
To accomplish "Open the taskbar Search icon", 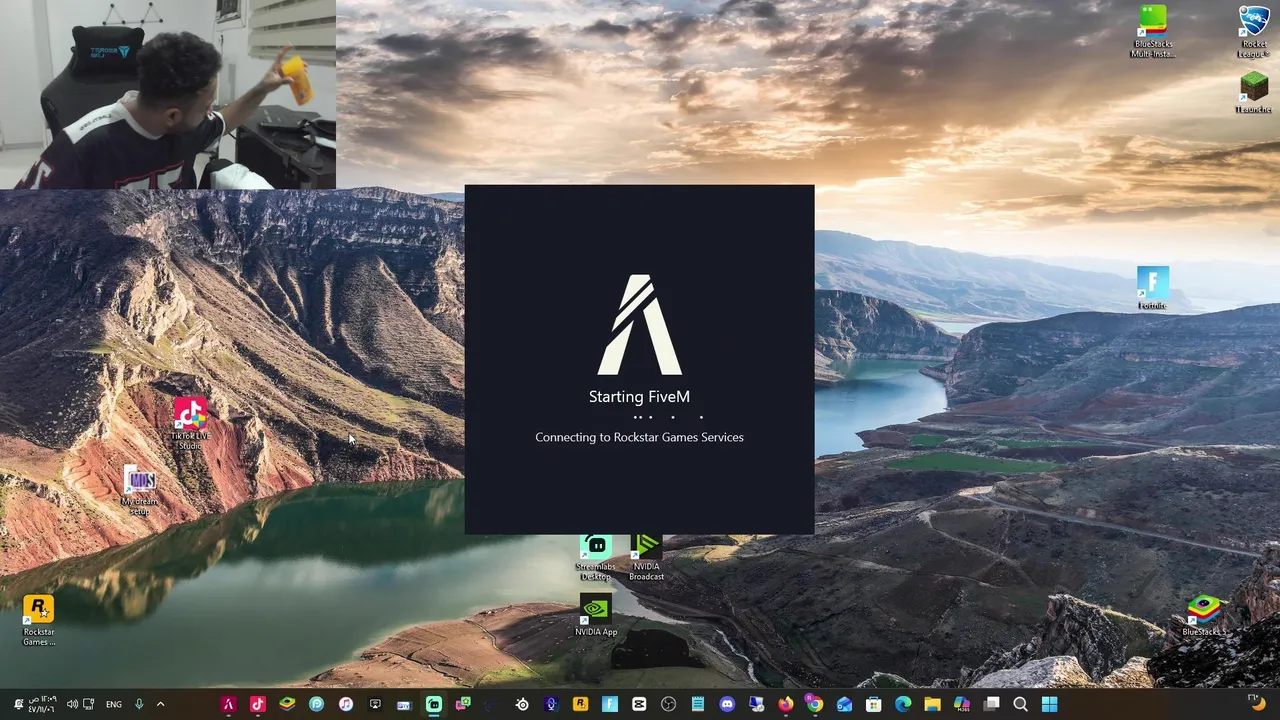I will [1020, 704].
